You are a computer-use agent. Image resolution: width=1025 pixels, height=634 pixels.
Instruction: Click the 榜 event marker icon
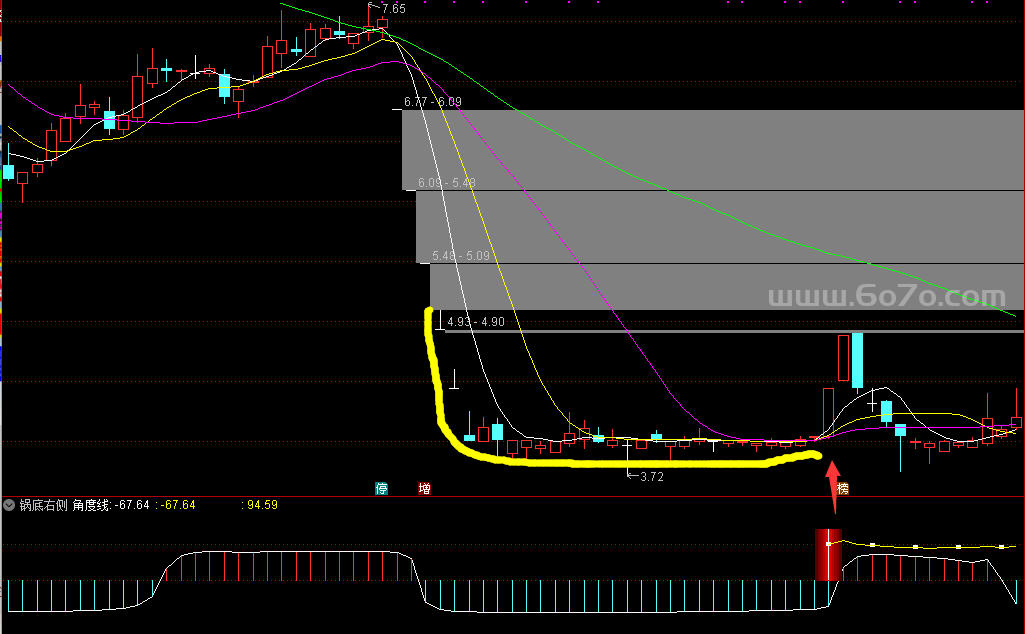(843, 489)
